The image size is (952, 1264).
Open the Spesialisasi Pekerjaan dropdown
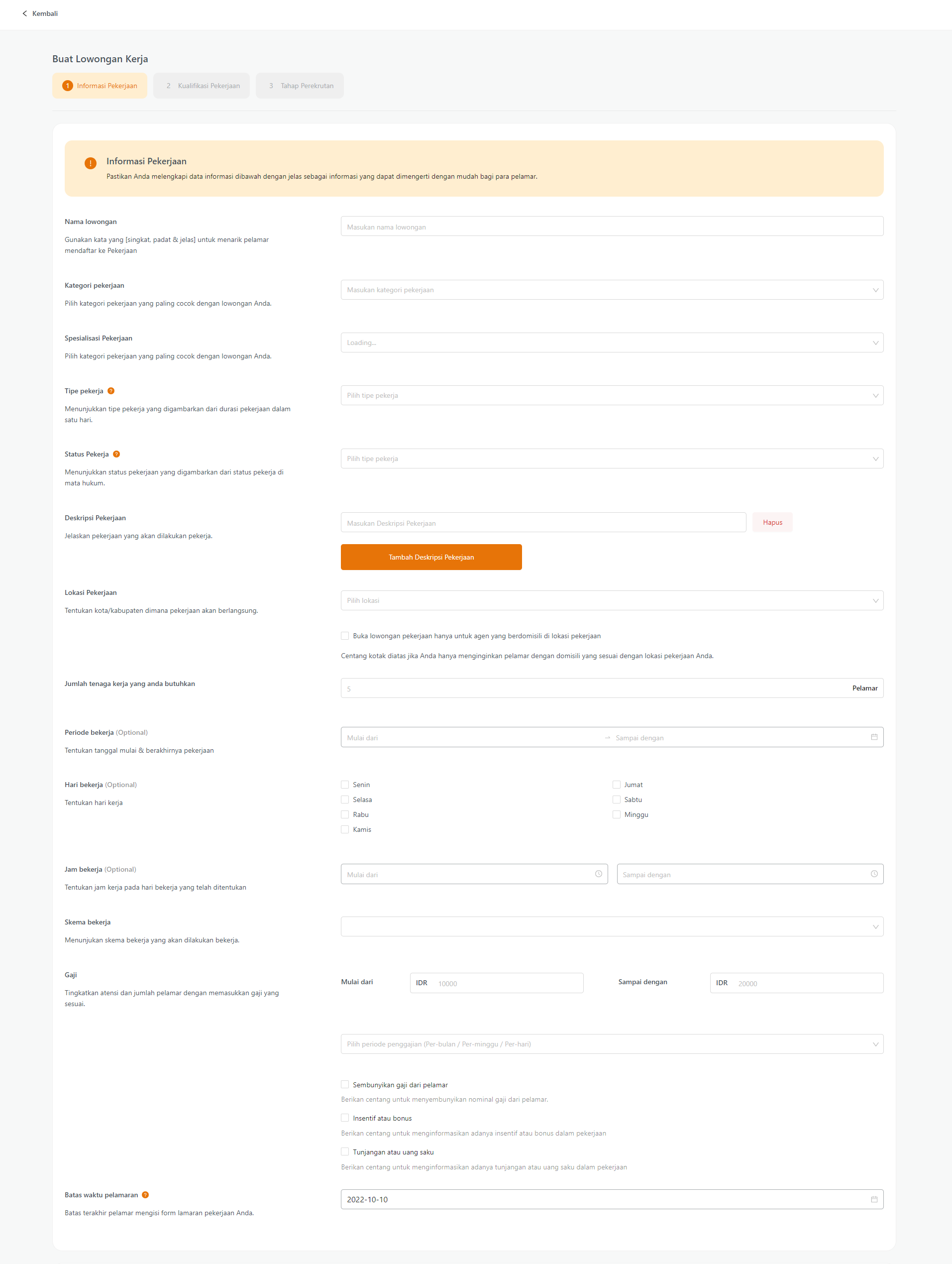(612, 343)
